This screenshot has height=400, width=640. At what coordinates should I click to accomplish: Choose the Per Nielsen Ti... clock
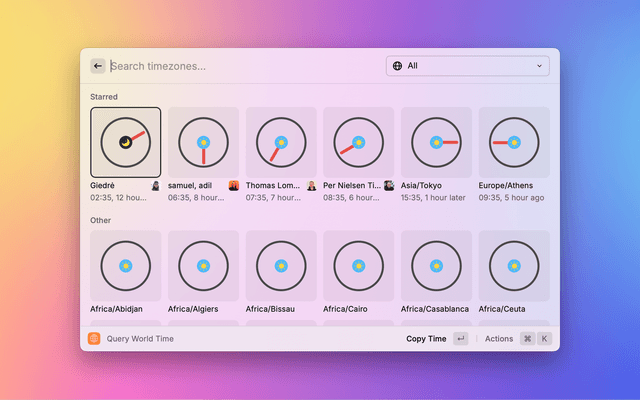[x=359, y=142]
